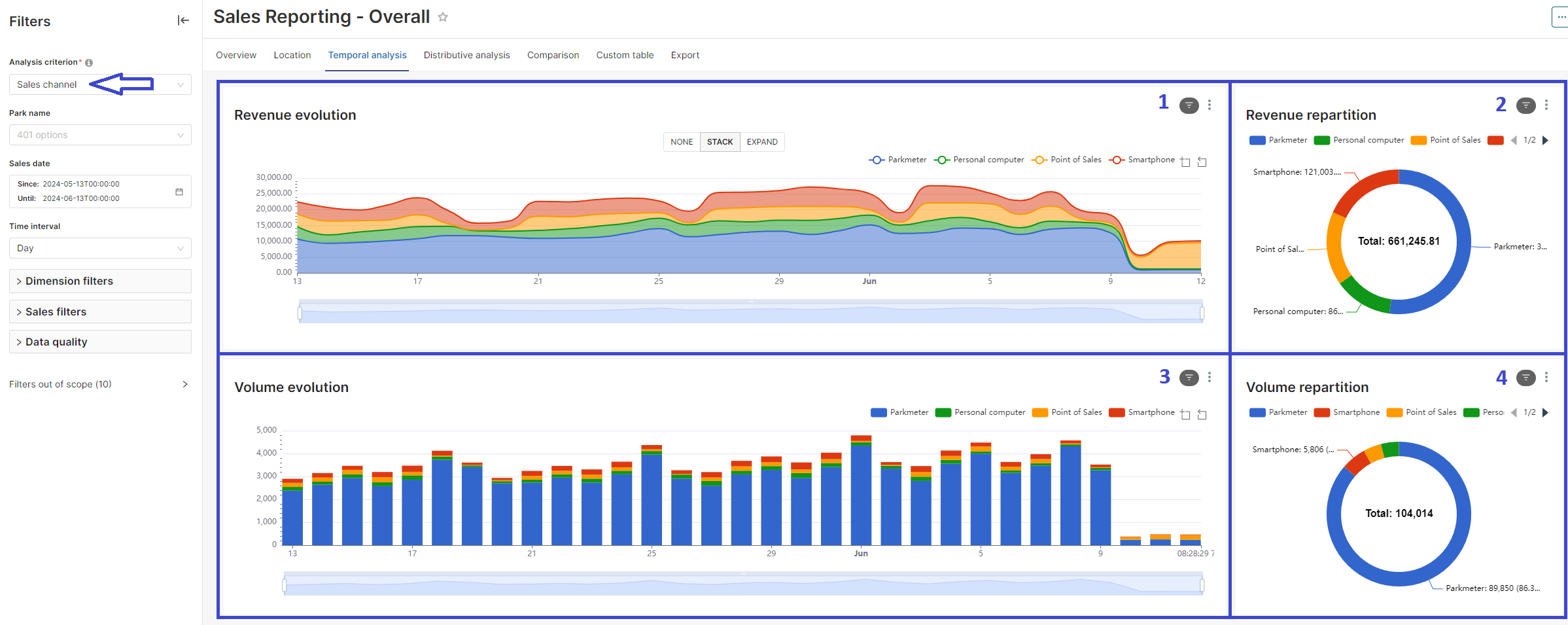Viewport: 1568px width, 625px height.
Task: Collapse the Filters side panel
Action: click(x=183, y=21)
